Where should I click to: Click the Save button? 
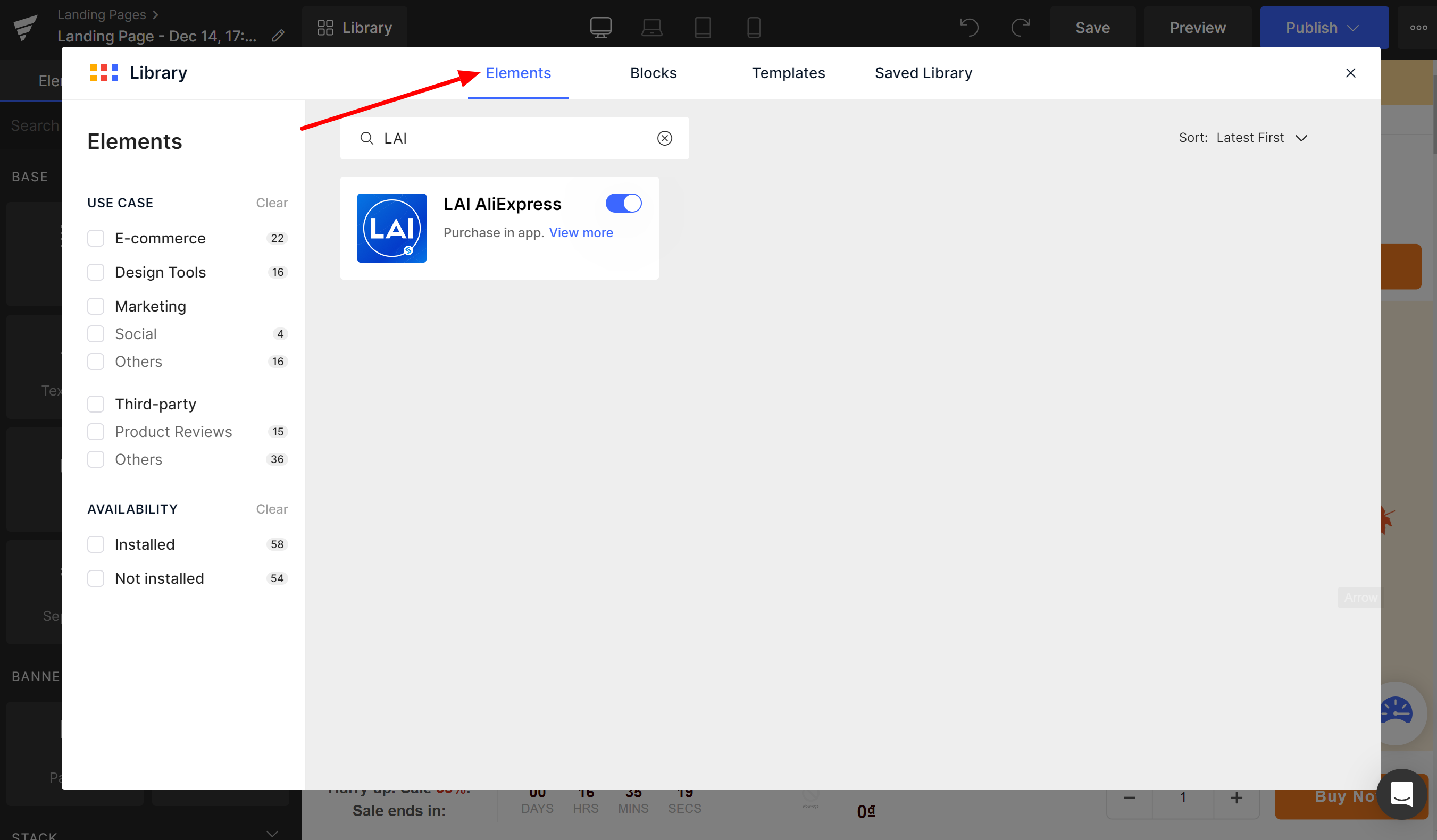1092,27
